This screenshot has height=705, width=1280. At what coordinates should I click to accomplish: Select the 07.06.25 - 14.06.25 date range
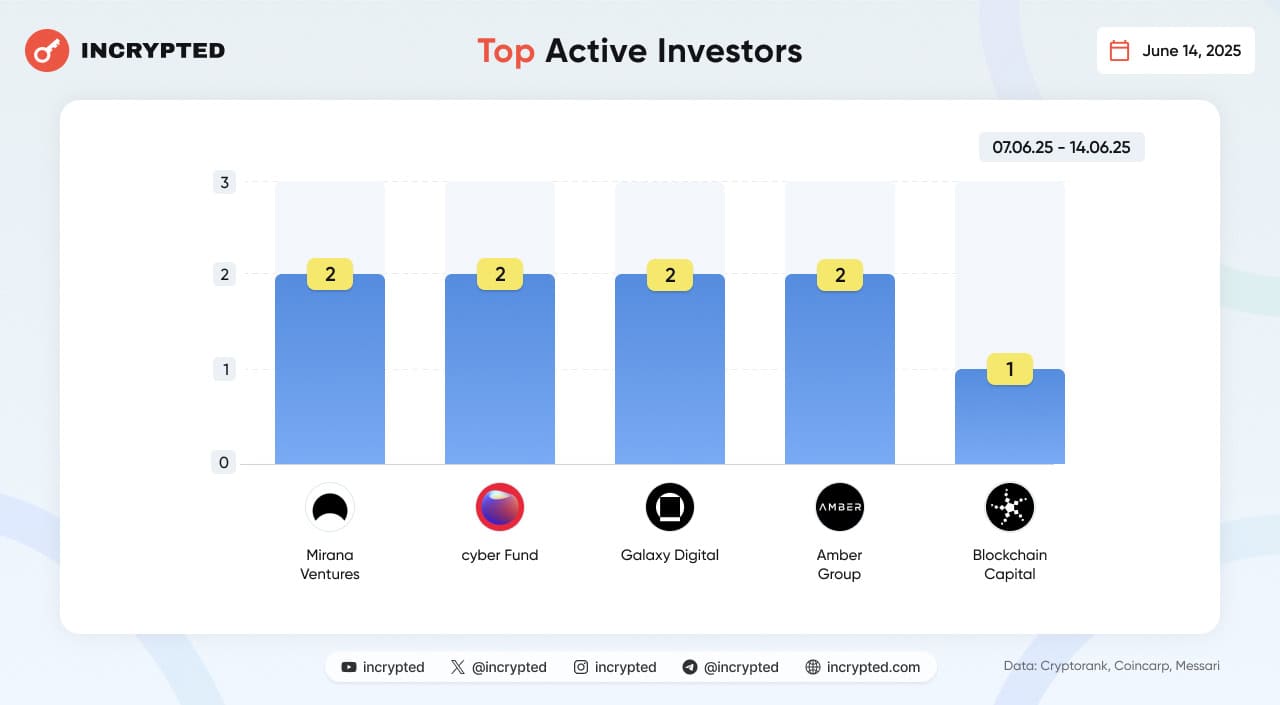click(1061, 147)
